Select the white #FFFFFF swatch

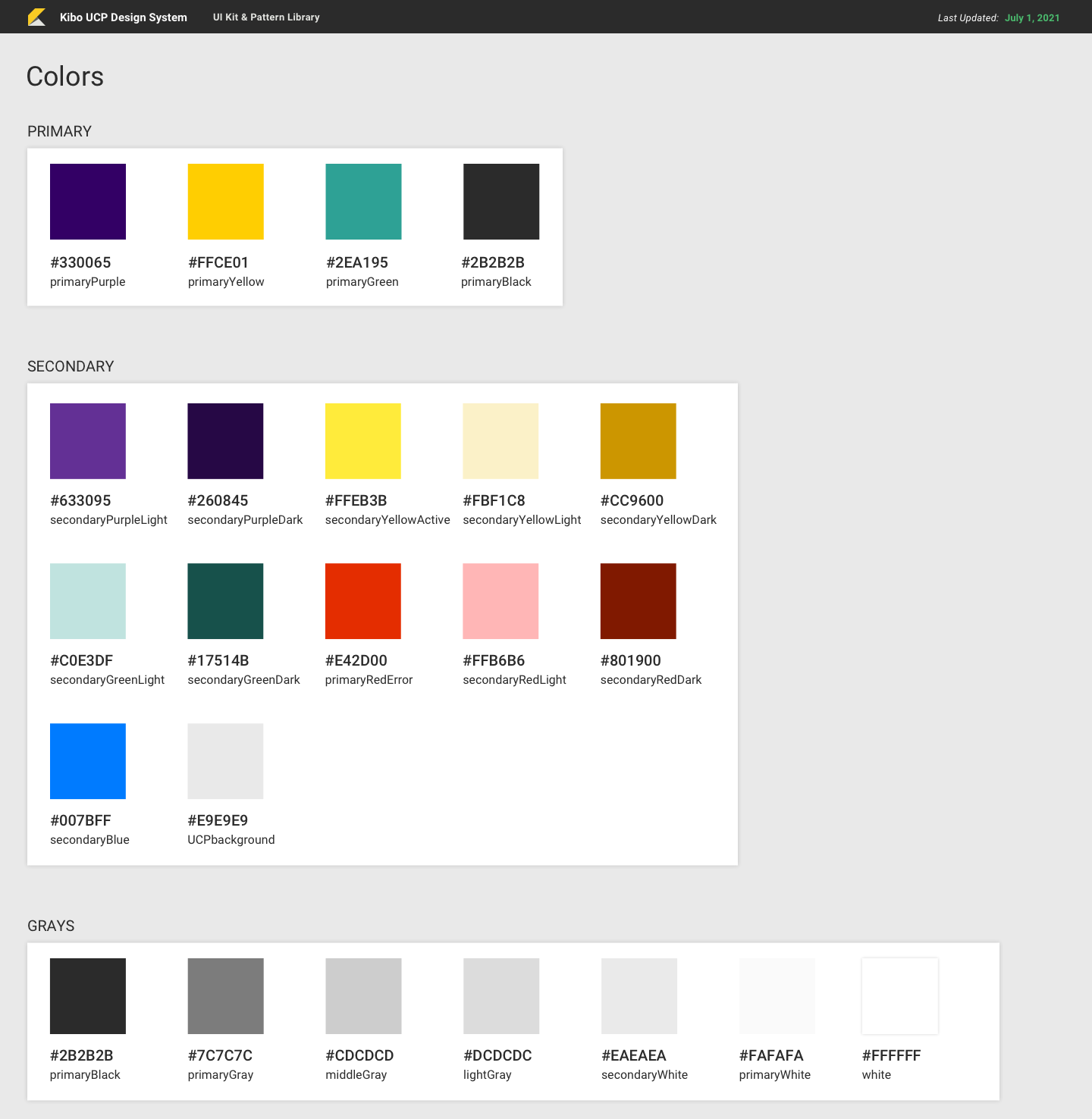pyautogui.click(x=900, y=996)
